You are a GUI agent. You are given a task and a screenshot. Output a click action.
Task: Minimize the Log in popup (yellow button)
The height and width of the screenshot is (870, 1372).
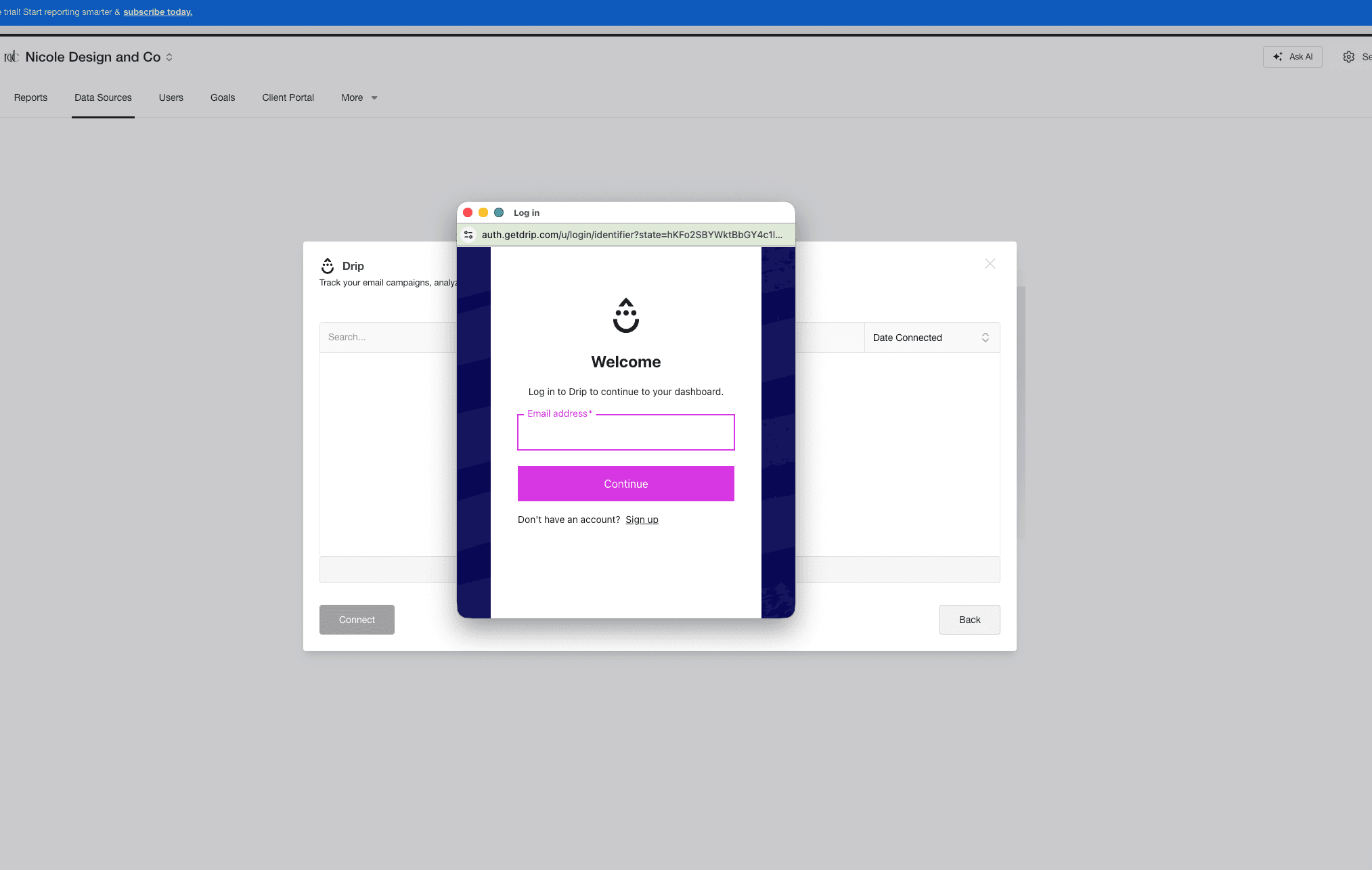483,212
